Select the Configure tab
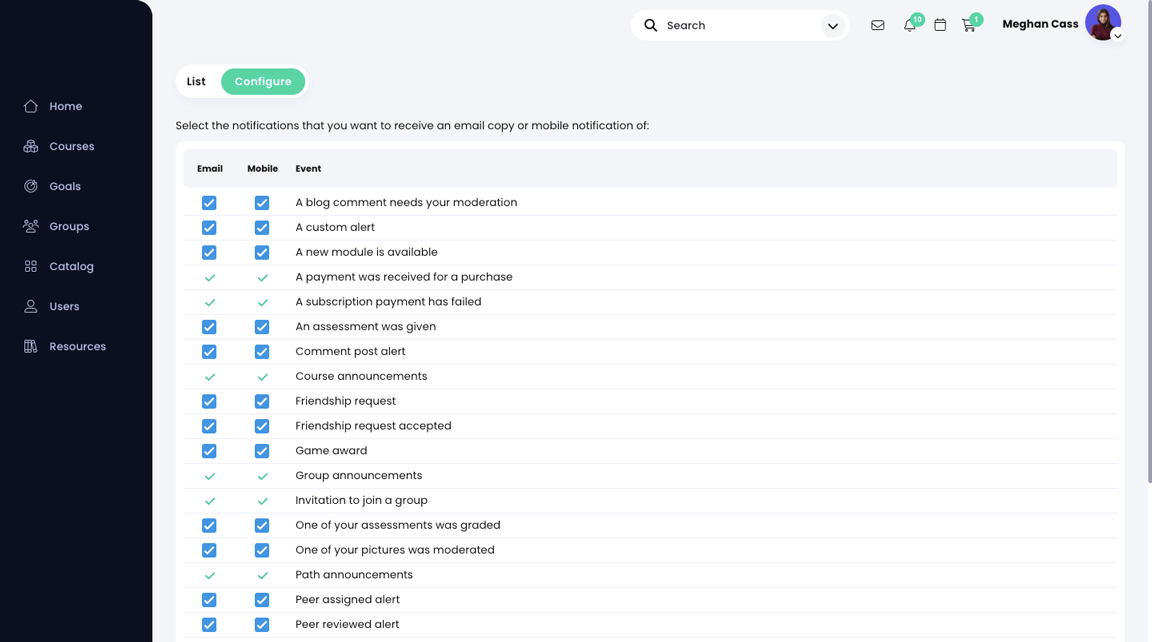Viewport: 1152px width, 642px height. [263, 81]
